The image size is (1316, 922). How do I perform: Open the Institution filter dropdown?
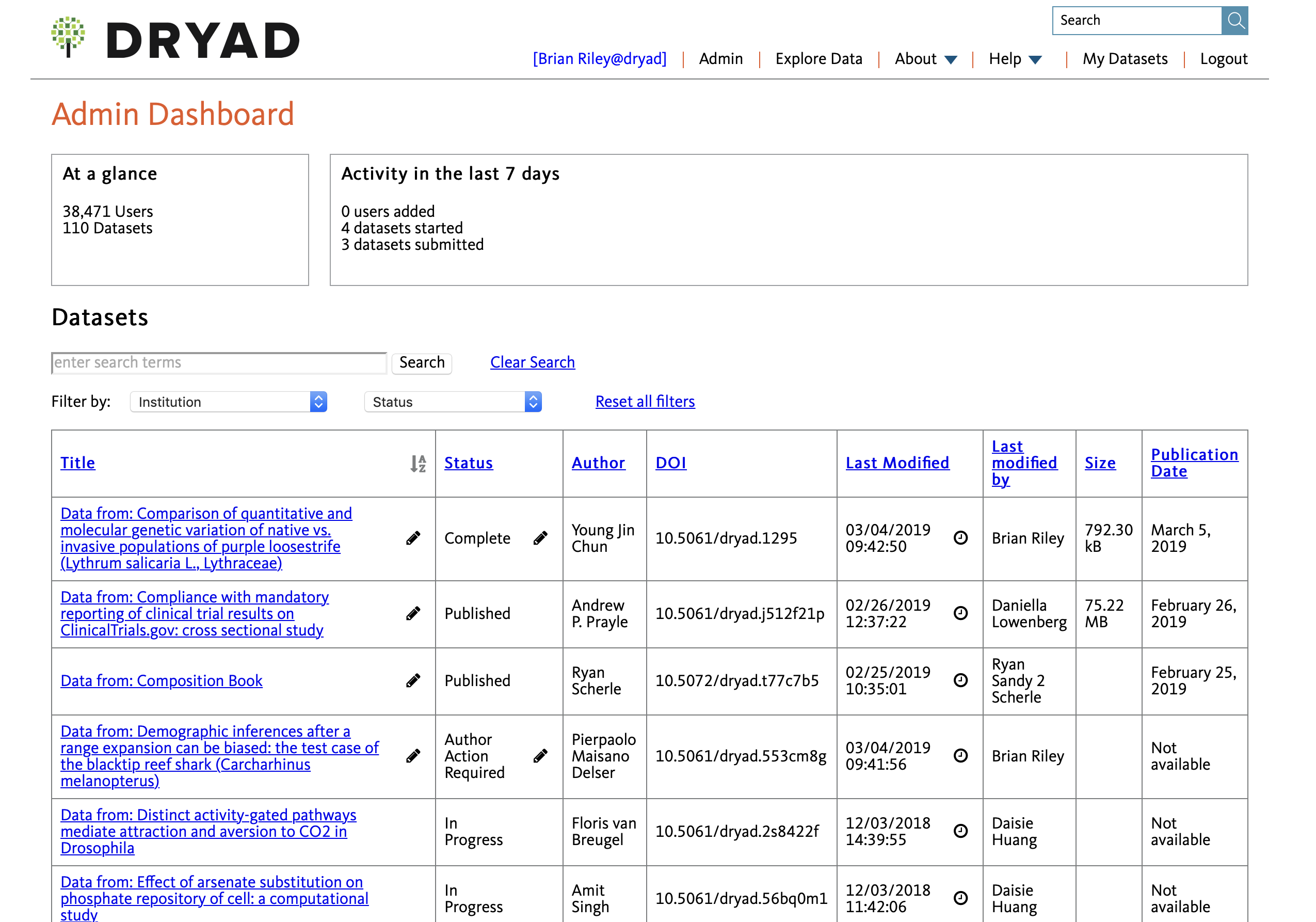point(228,401)
